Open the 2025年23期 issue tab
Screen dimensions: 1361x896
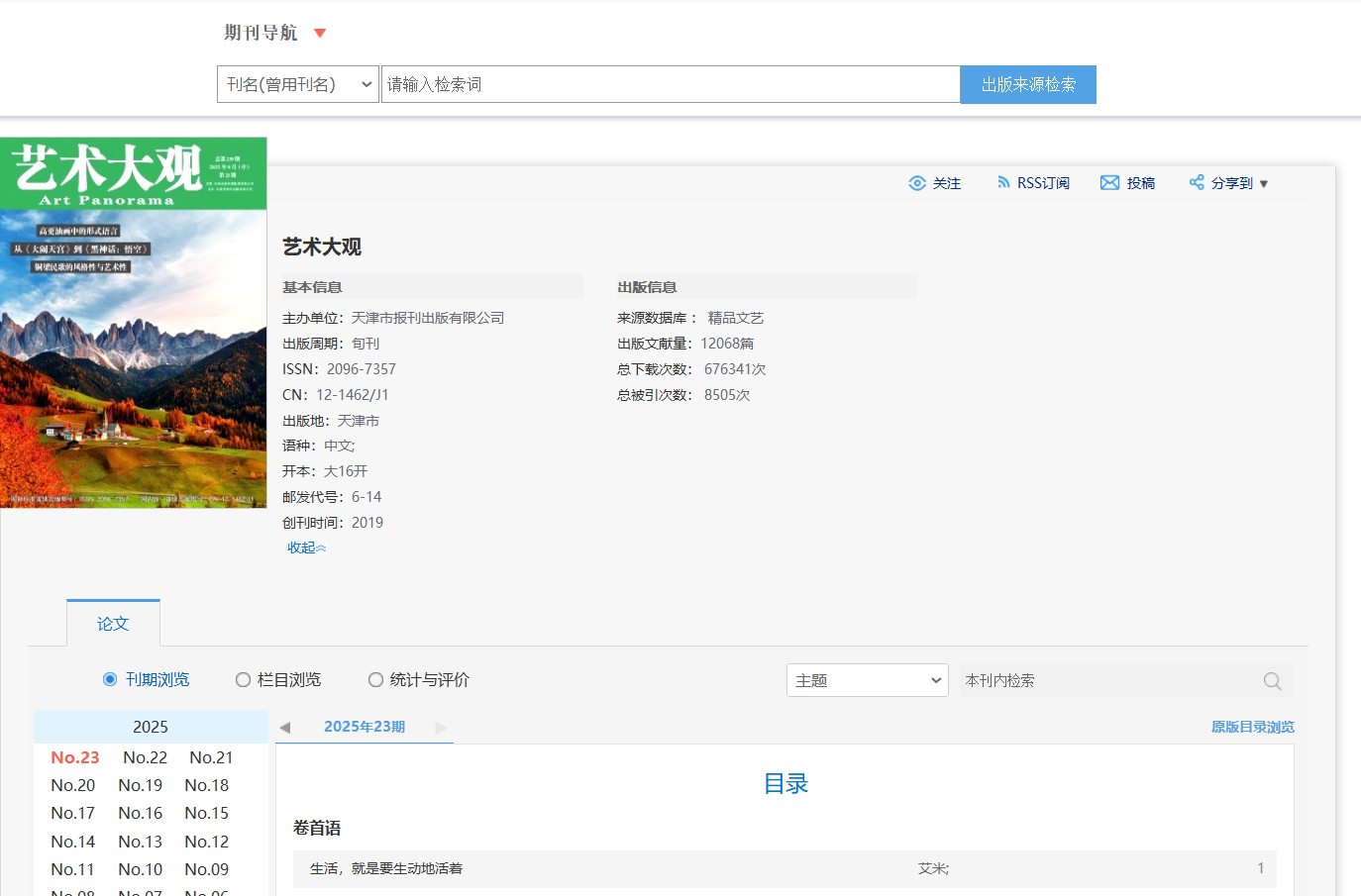pos(365,727)
